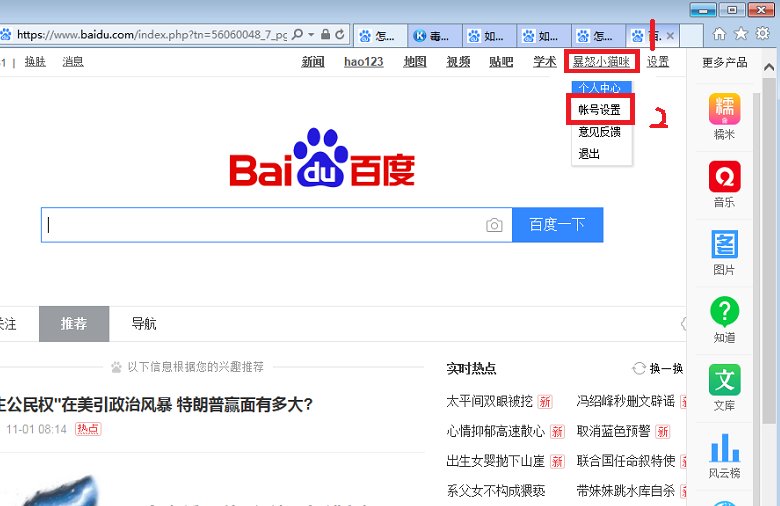Close the active browser tab with X
Viewport: 780px width, 506px height.
point(670,36)
